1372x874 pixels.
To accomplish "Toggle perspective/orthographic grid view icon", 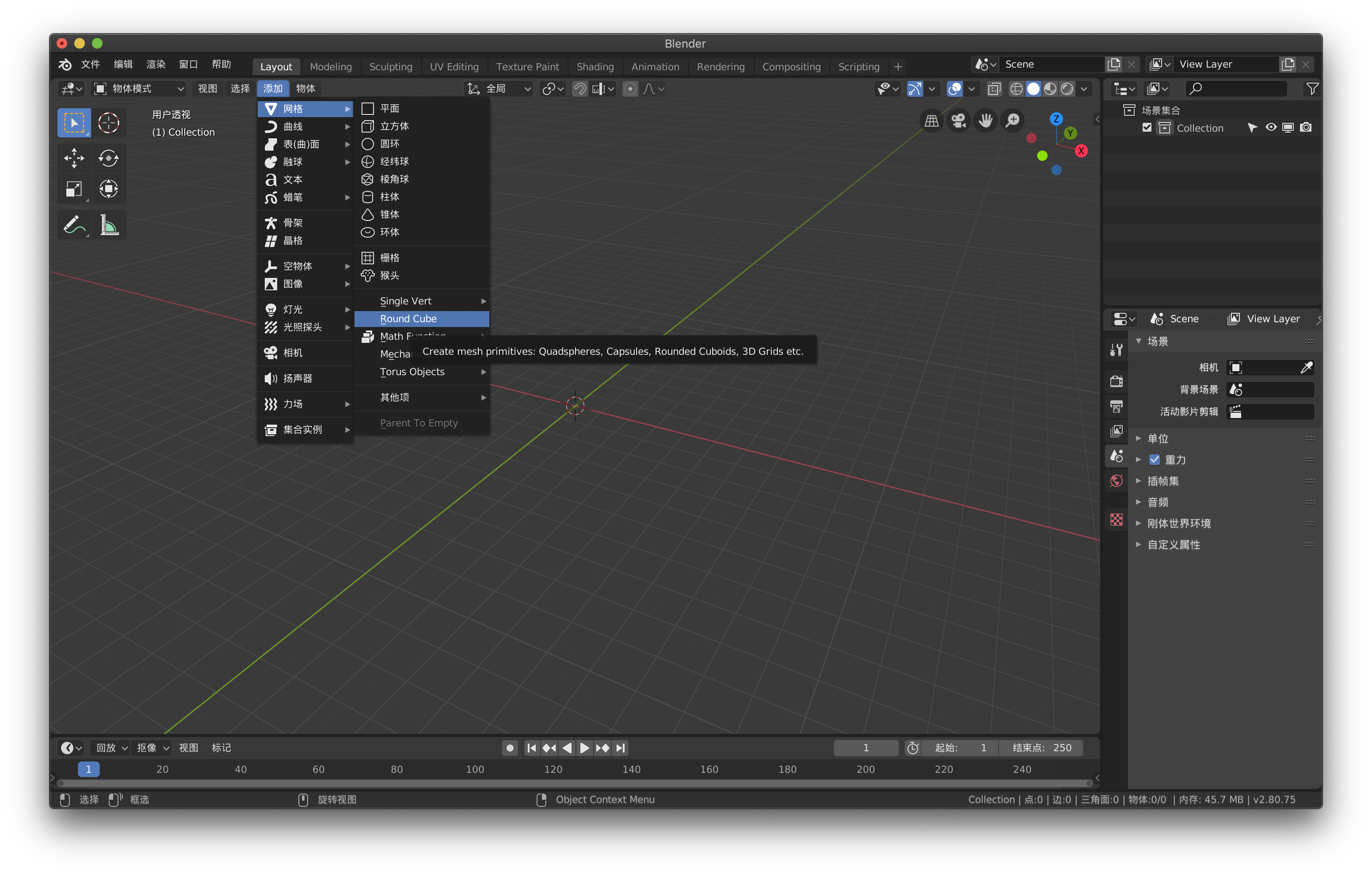I will tap(932, 121).
